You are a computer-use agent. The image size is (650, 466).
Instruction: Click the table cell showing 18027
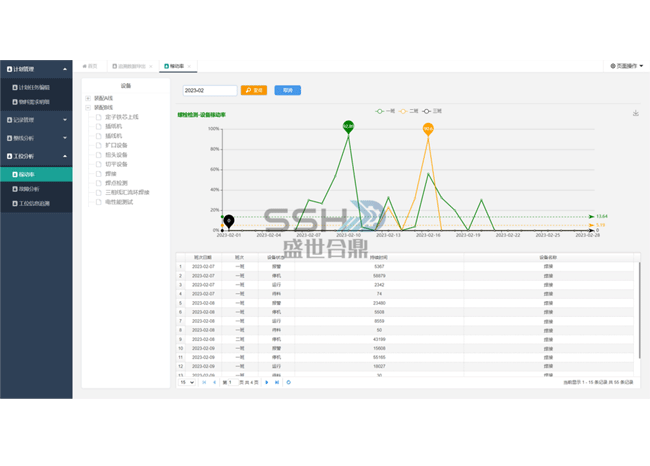pyautogui.click(x=379, y=366)
